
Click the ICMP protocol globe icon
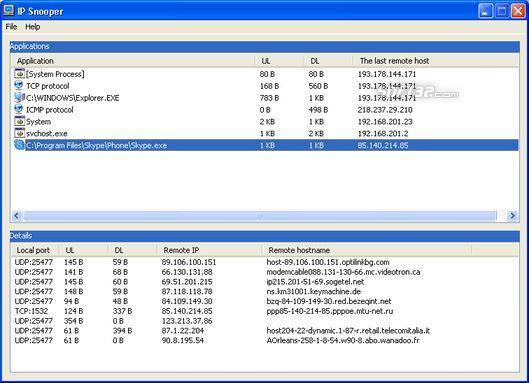point(19,109)
